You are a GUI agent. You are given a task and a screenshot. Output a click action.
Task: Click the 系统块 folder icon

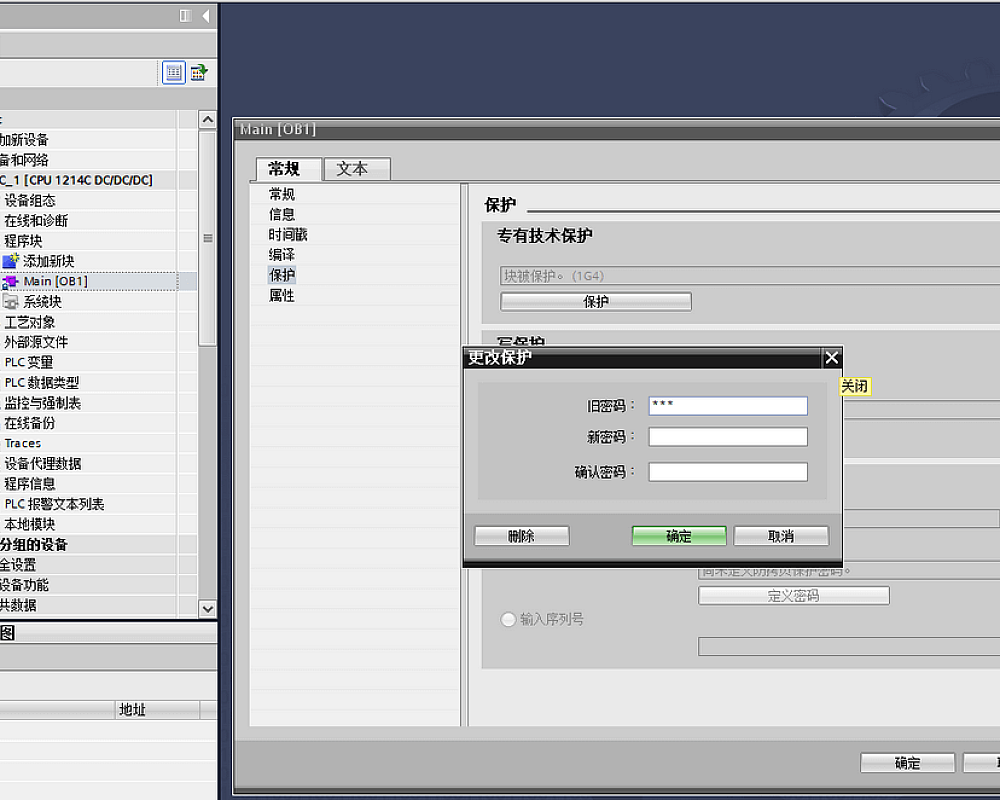11,302
